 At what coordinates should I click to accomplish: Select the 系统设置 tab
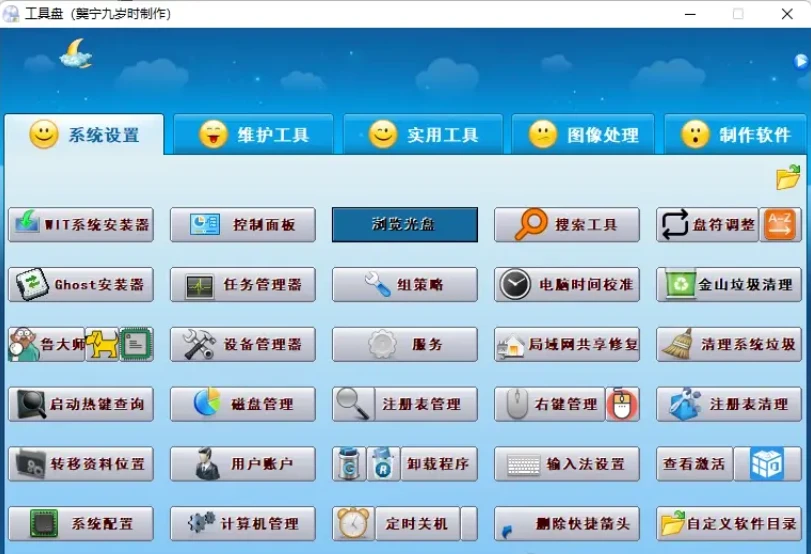click(x=84, y=134)
